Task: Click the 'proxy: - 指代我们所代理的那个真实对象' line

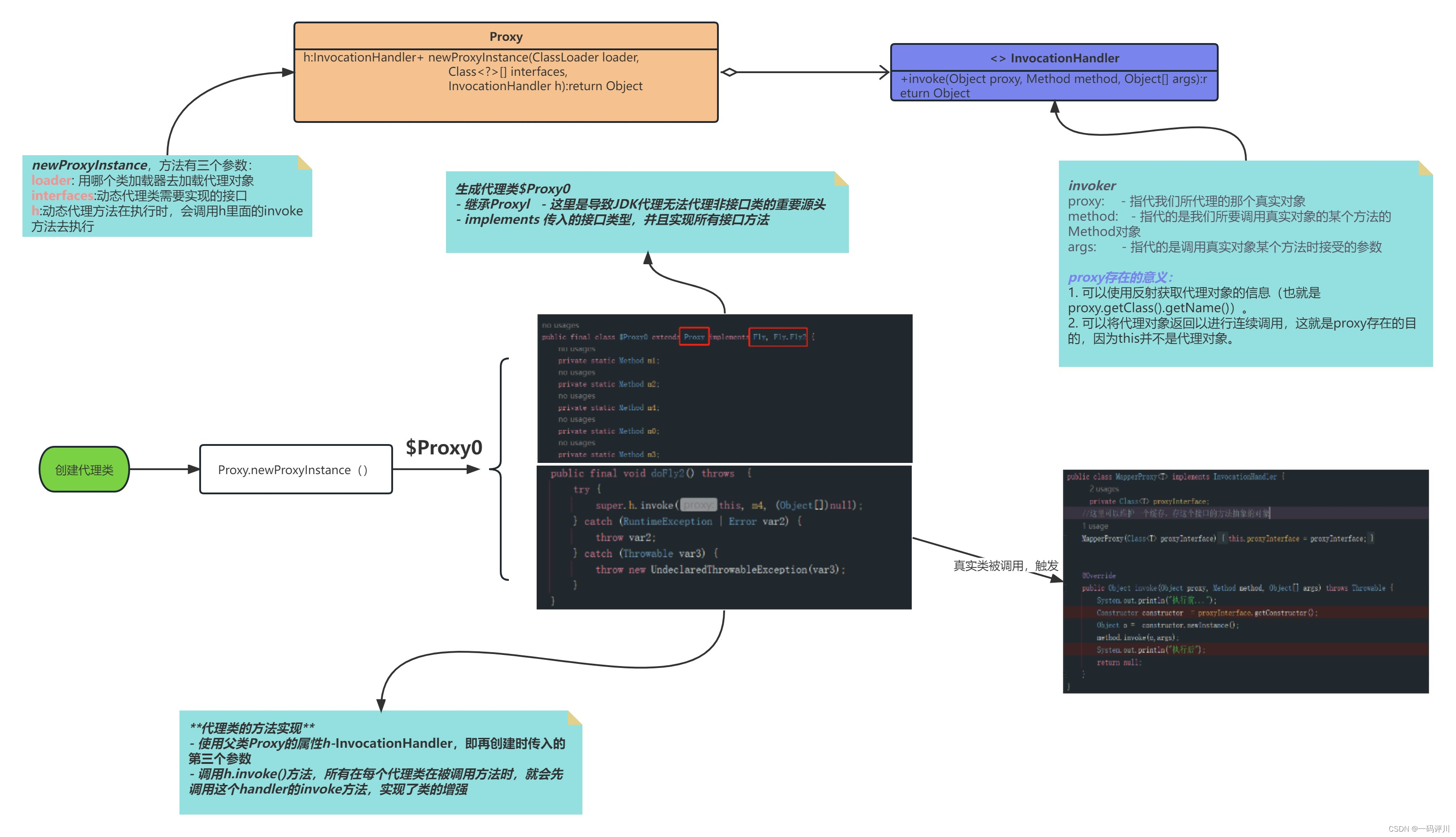Action: tap(1186, 201)
